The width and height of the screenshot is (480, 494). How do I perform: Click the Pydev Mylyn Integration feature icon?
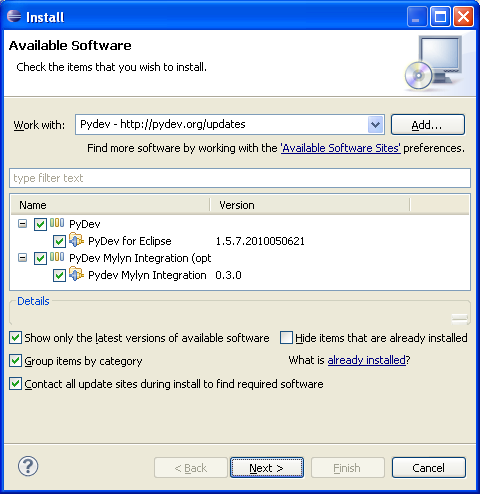pos(76,274)
